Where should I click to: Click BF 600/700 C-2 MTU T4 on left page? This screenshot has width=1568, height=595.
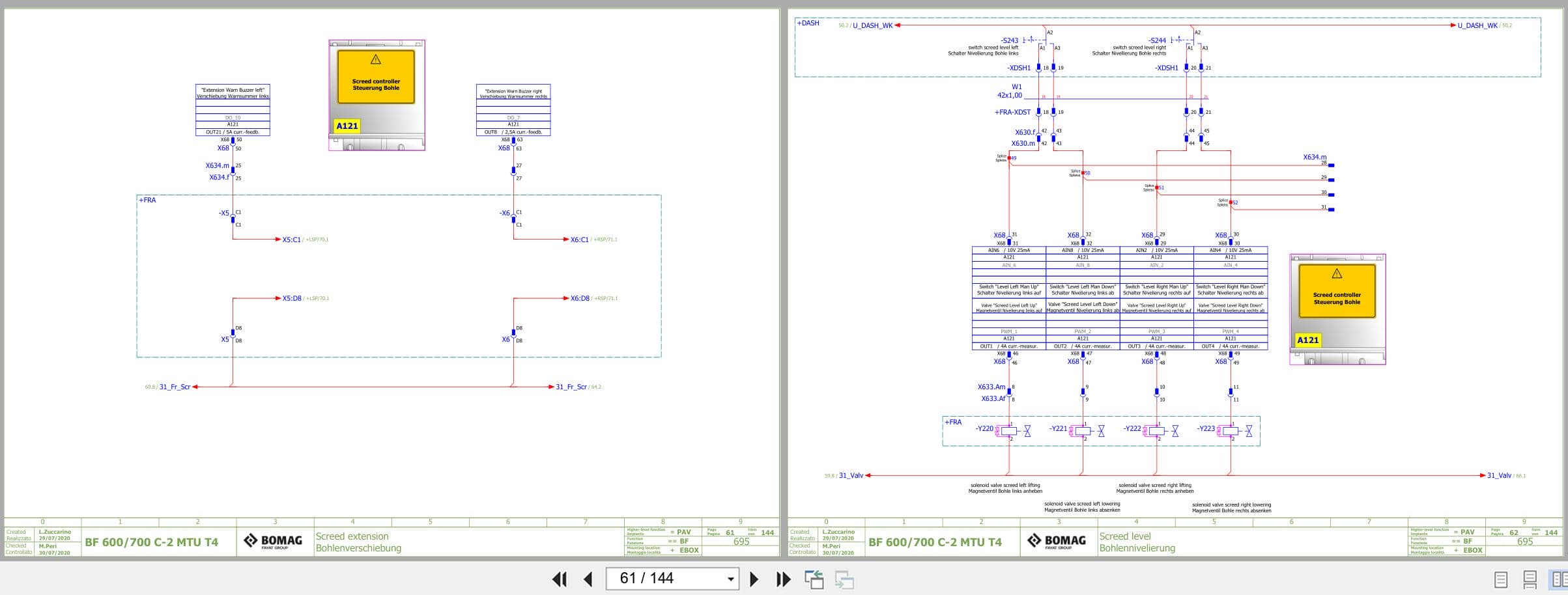[x=151, y=542]
